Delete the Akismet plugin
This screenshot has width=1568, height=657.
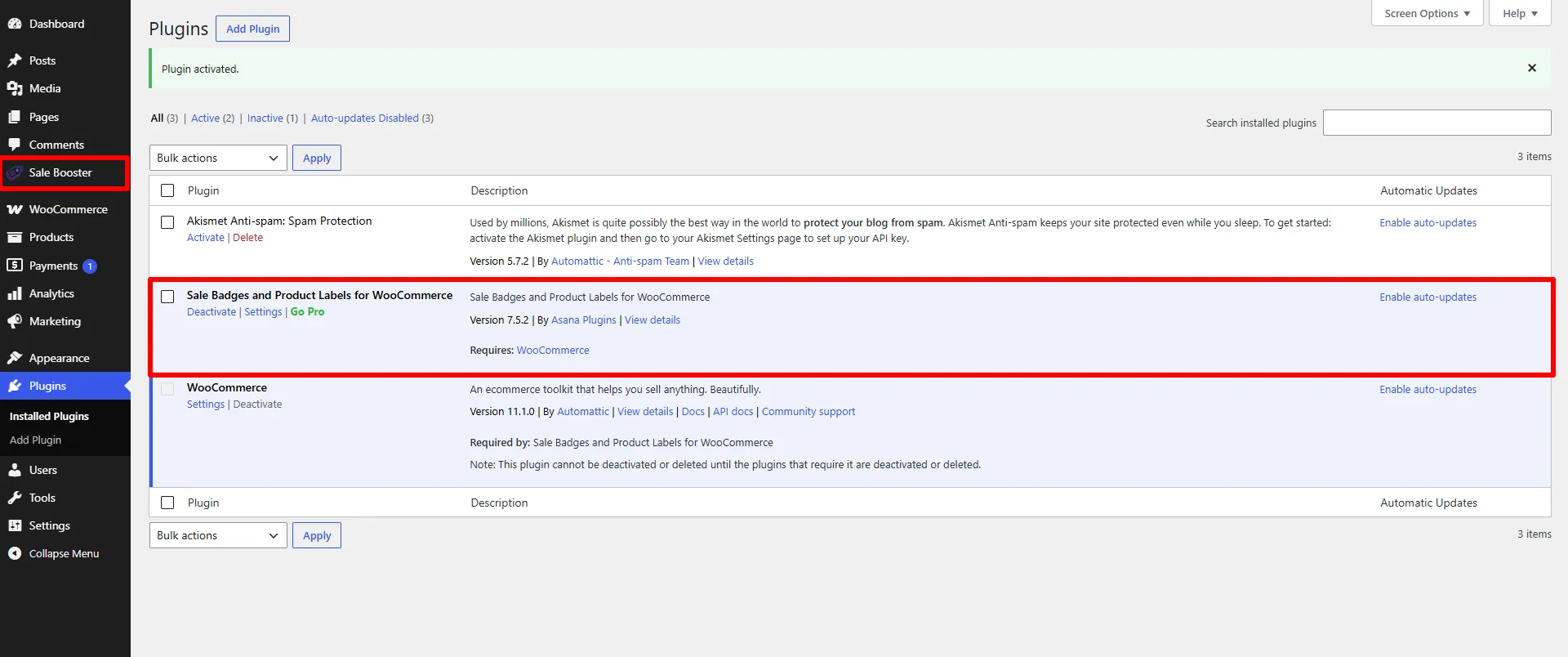(x=247, y=237)
